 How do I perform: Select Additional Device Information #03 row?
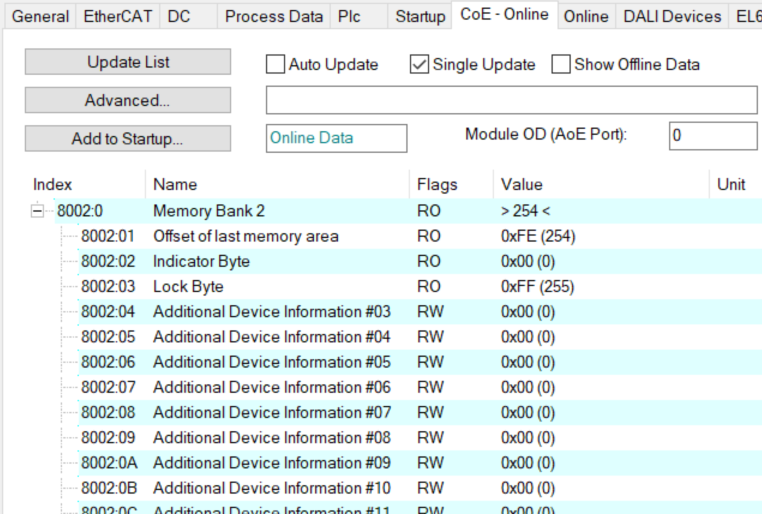[x=271, y=312]
